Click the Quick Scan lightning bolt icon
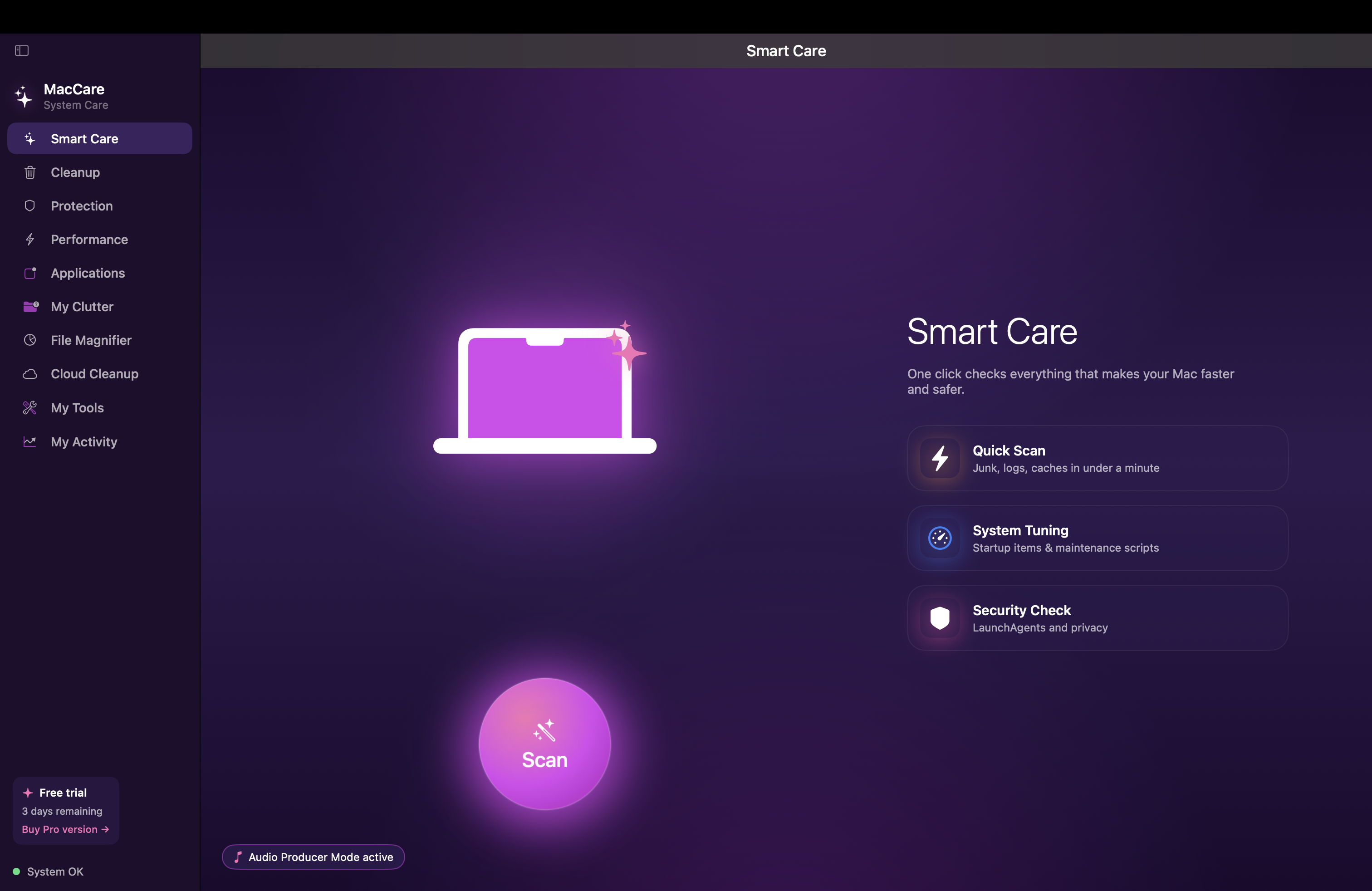The height and width of the screenshot is (891, 1372). (x=940, y=458)
